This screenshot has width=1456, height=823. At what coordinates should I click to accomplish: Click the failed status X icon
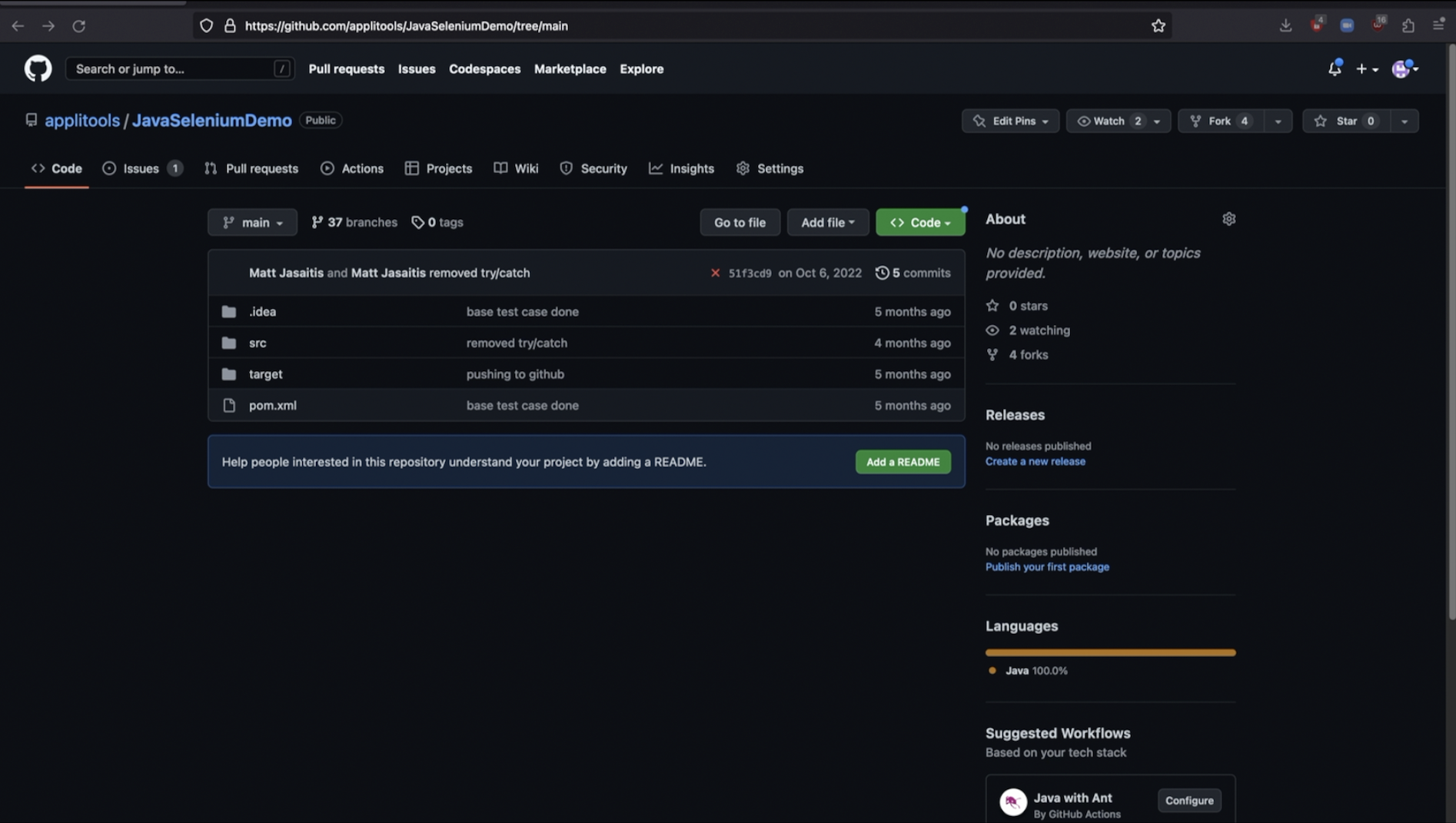click(715, 273)
